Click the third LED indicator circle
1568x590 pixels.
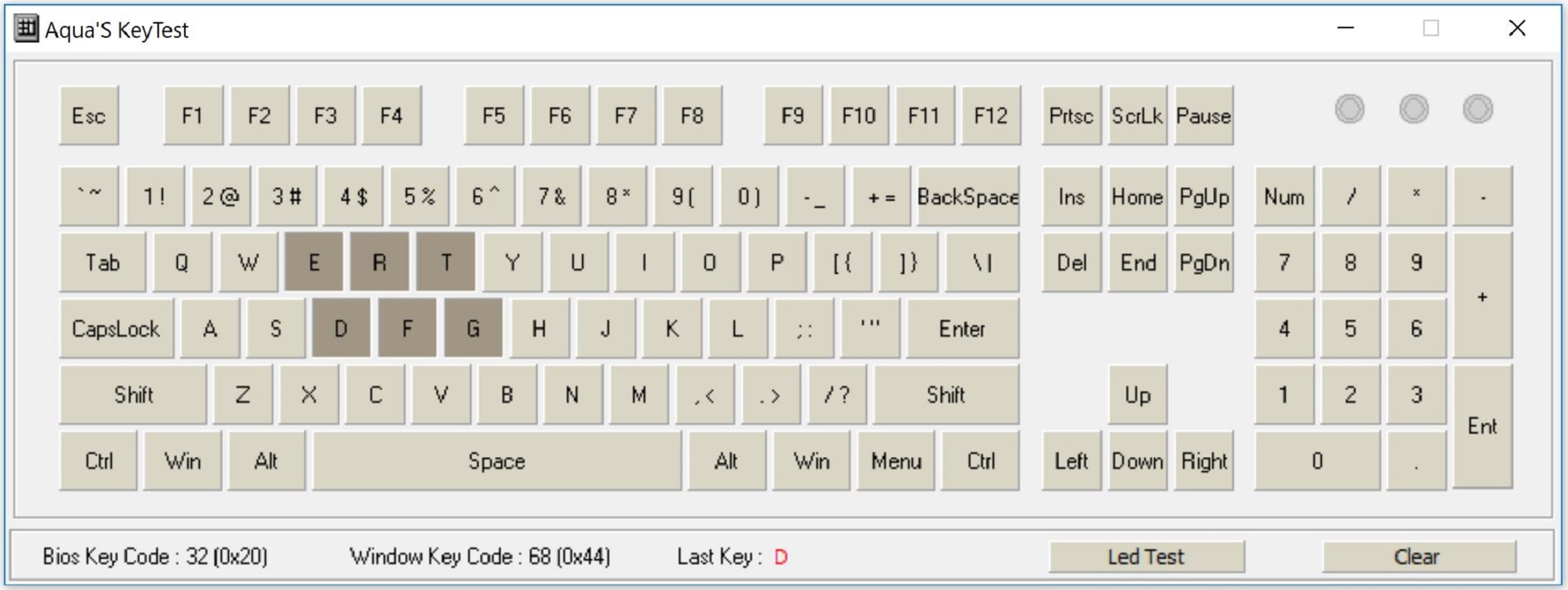(1478, 109)
